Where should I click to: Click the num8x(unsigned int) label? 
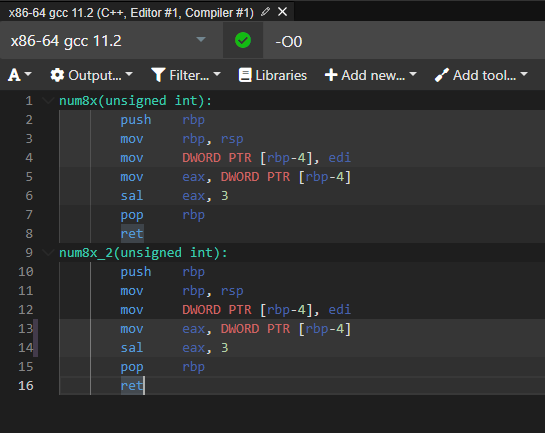pyautogui.click(x=135, y=101)
